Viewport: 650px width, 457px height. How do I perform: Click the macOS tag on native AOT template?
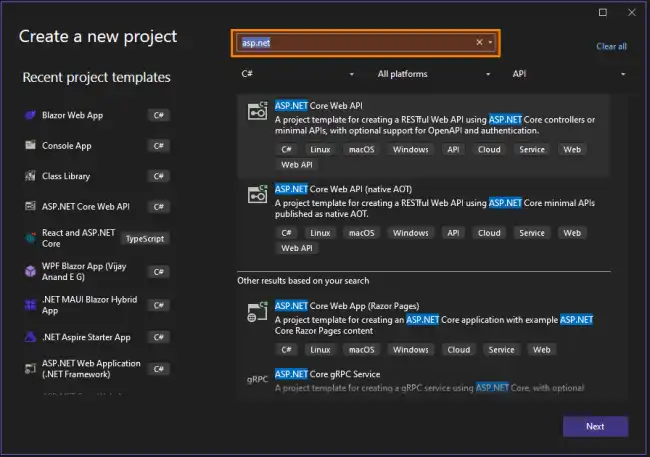point(361,233)
